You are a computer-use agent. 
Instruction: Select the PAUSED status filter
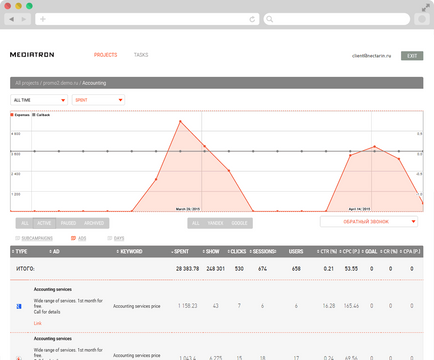68,223
